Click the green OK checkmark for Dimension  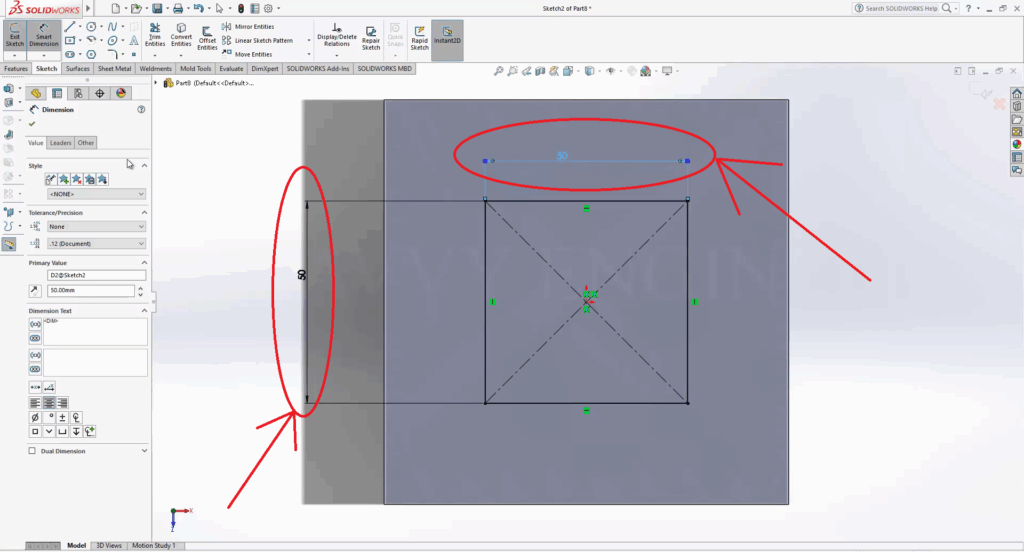(x=33, y=124)
